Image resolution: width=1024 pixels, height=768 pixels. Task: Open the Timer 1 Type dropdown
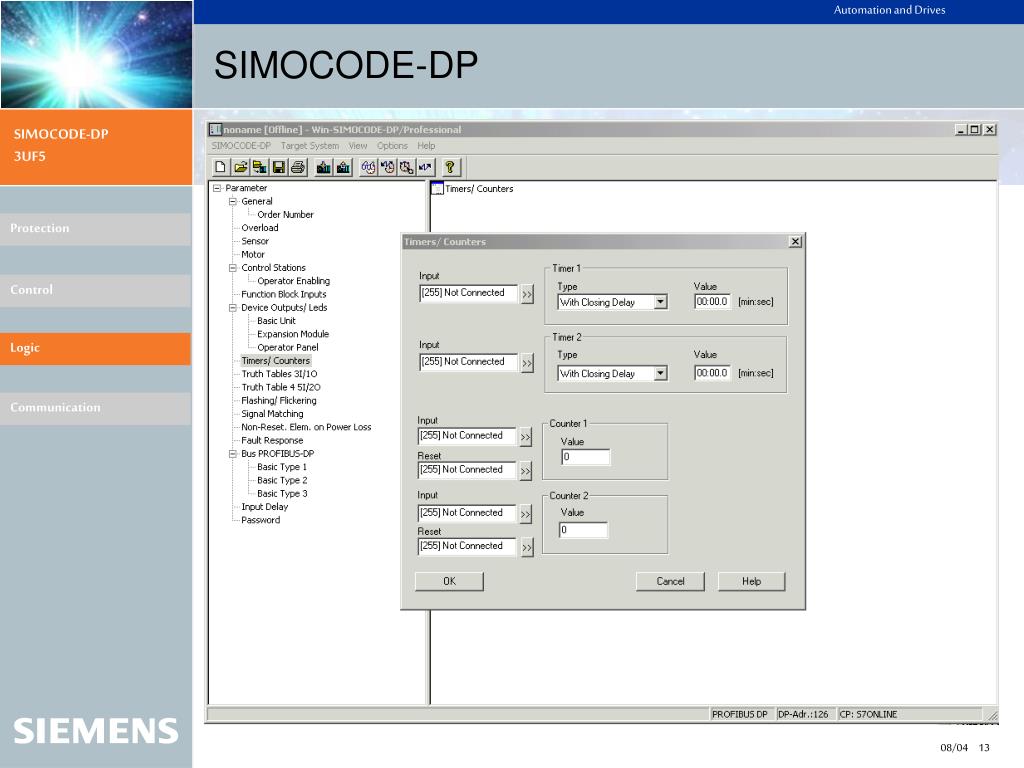click(x=660, y=302)
